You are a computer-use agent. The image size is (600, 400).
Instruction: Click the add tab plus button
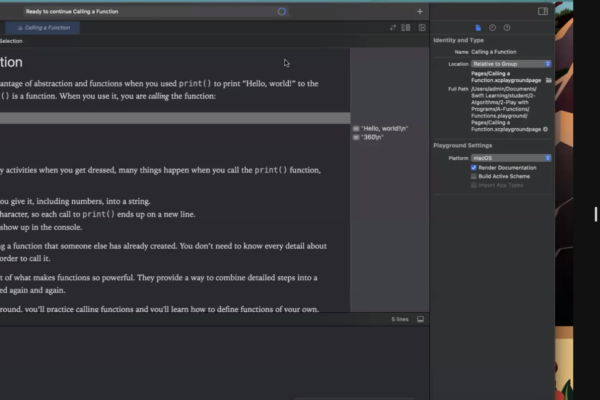point(419,12)
